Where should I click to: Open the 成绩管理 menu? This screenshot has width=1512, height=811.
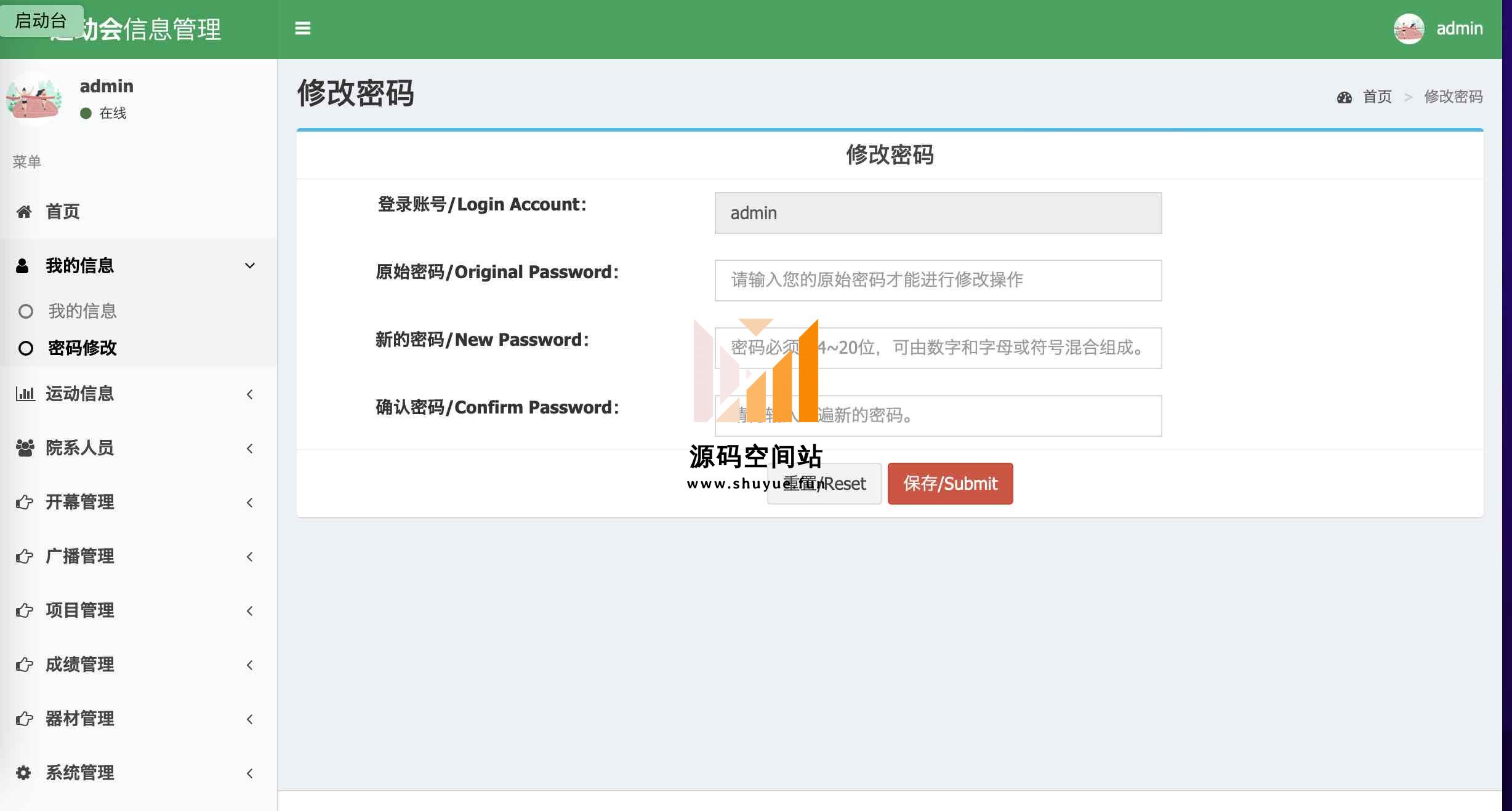pos(139,665)
